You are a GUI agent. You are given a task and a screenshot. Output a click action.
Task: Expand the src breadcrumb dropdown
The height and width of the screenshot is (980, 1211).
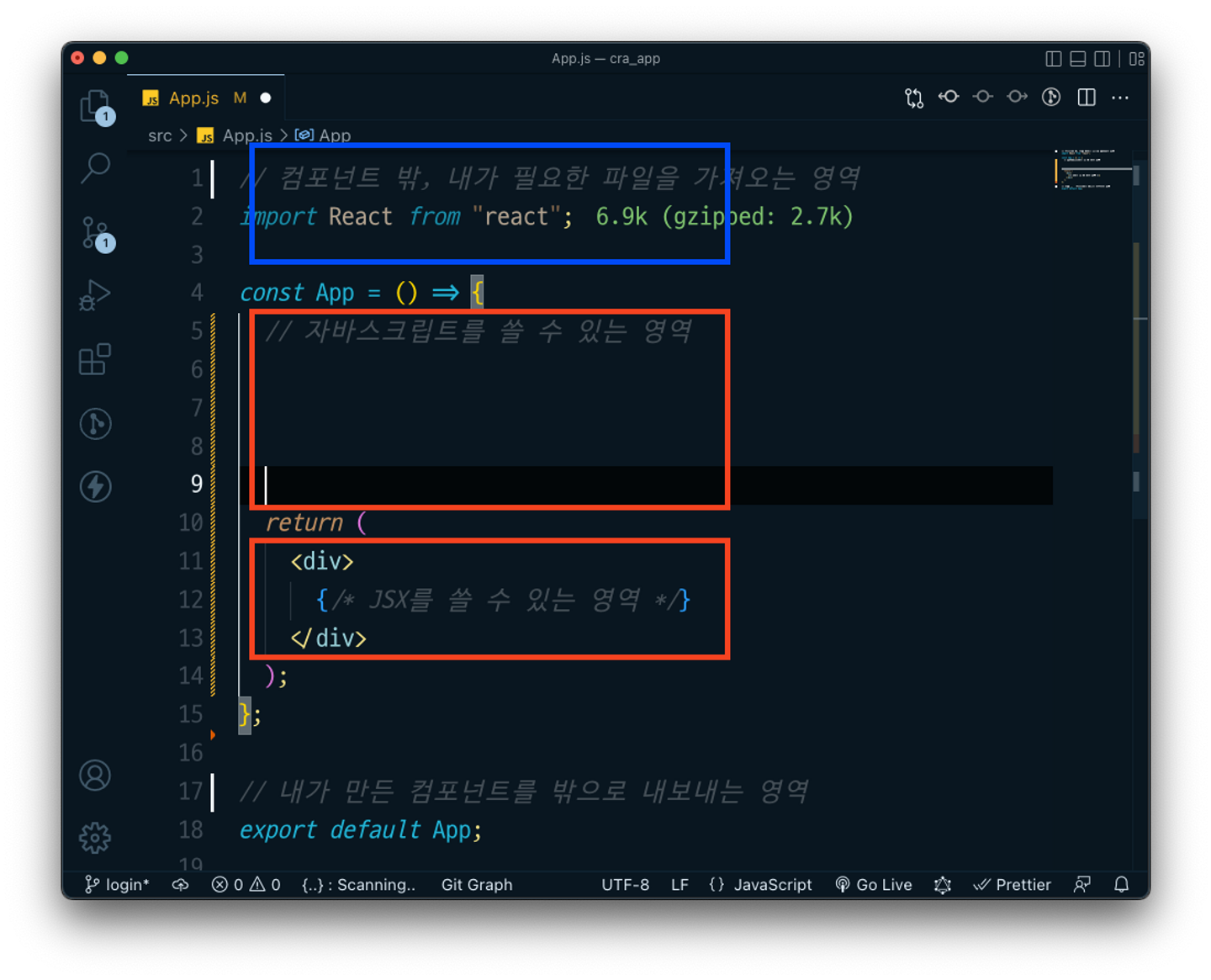pyautogui.click(x=160, y=135)
